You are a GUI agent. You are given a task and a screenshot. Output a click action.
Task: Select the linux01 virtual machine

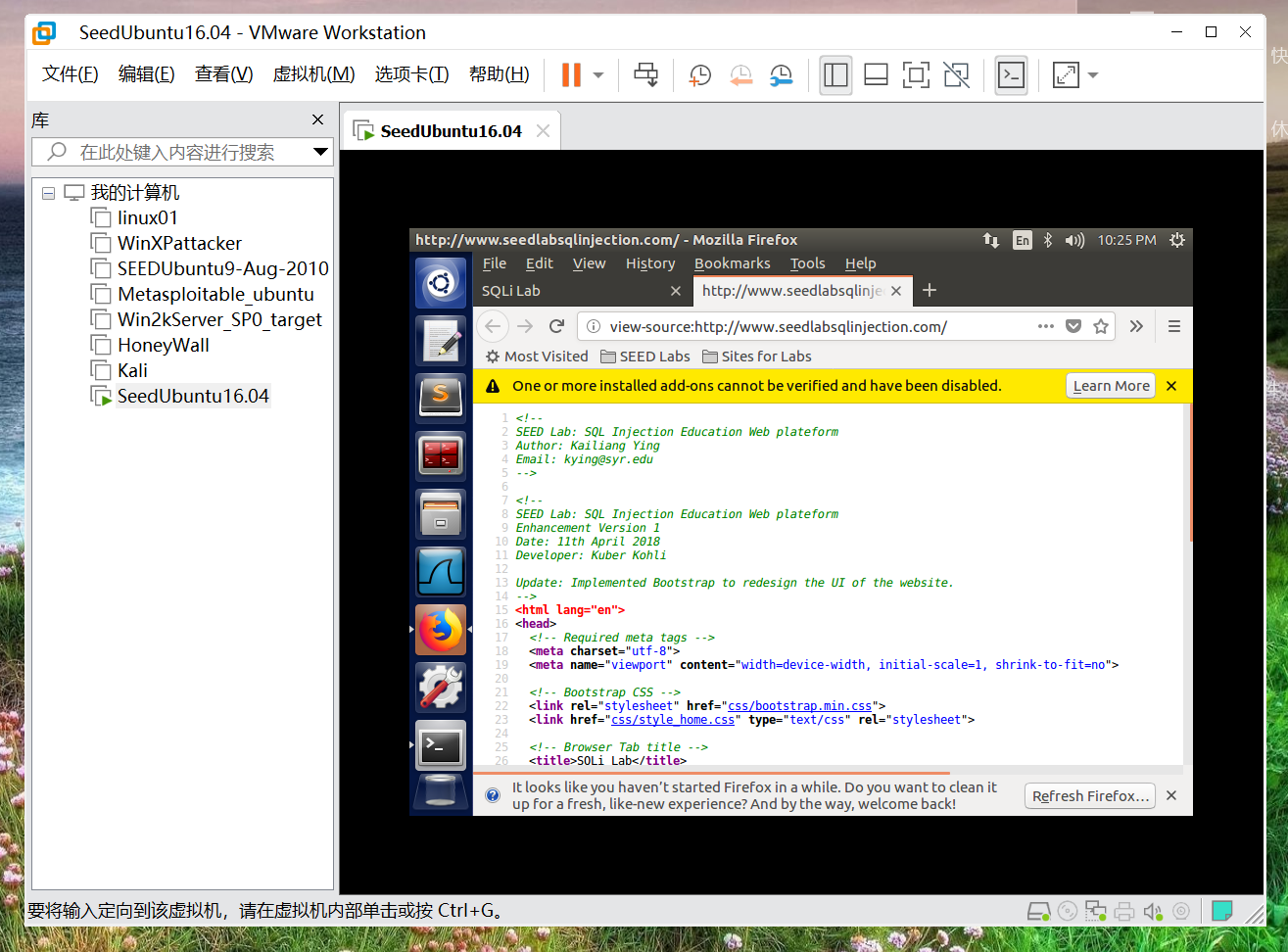coord(147,217)
